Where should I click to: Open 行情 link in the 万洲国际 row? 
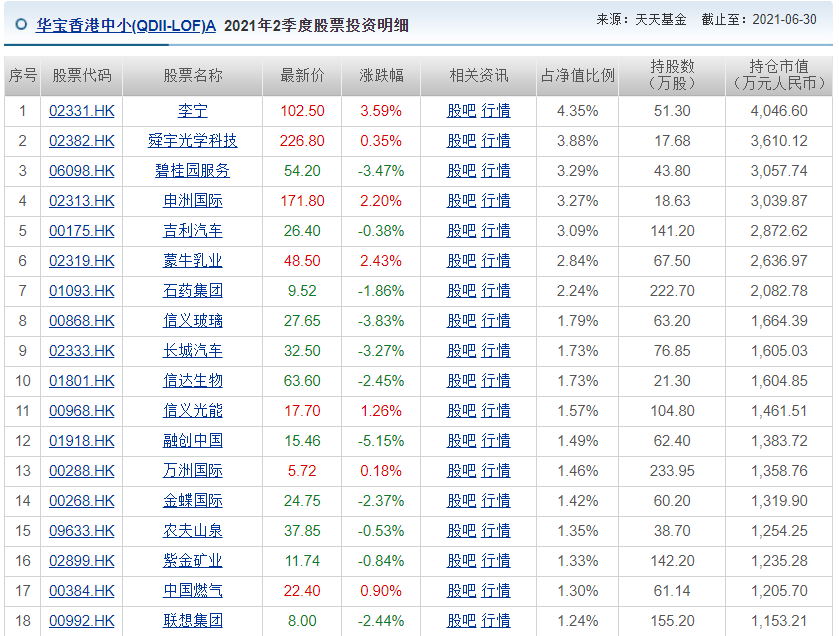[495, 470]
